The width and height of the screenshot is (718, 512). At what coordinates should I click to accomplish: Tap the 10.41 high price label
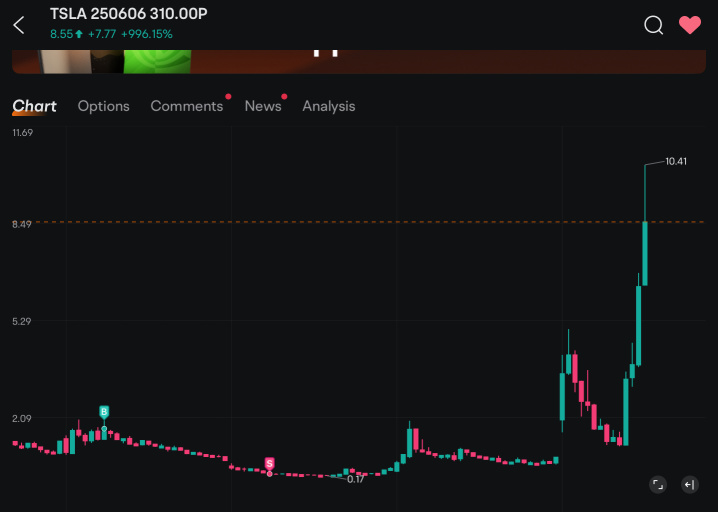coord(676,161)
